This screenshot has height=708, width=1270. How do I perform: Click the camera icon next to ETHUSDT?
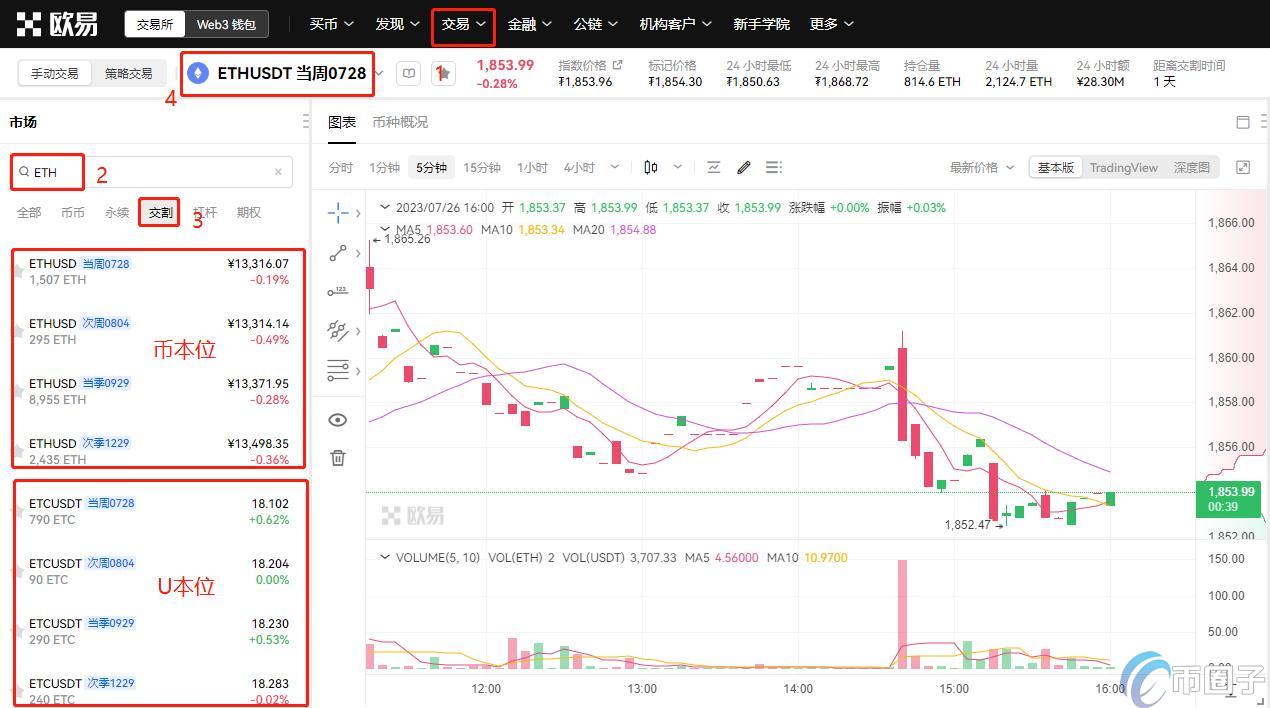[408, 73]
